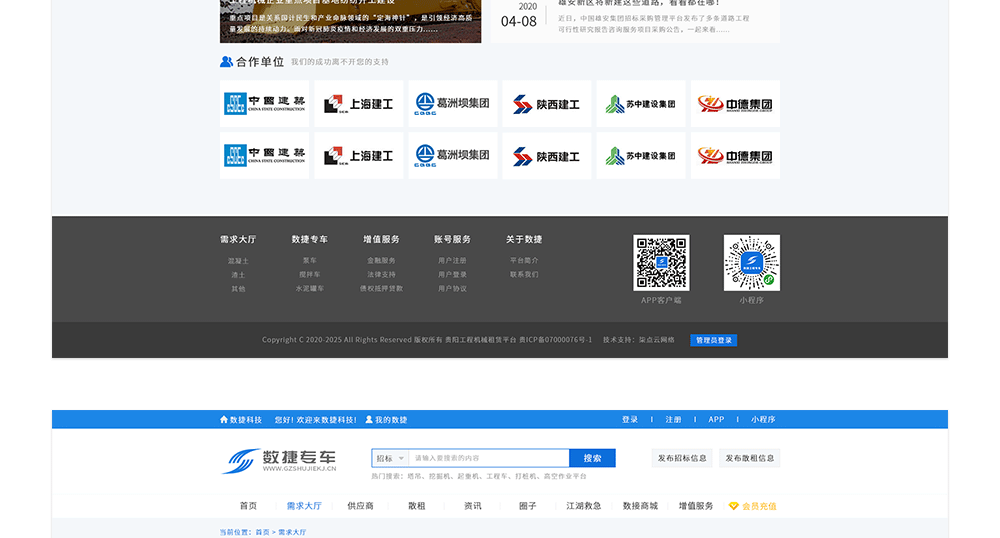Open the 江湖救急 navigation tab

click(x=584, y=506)
